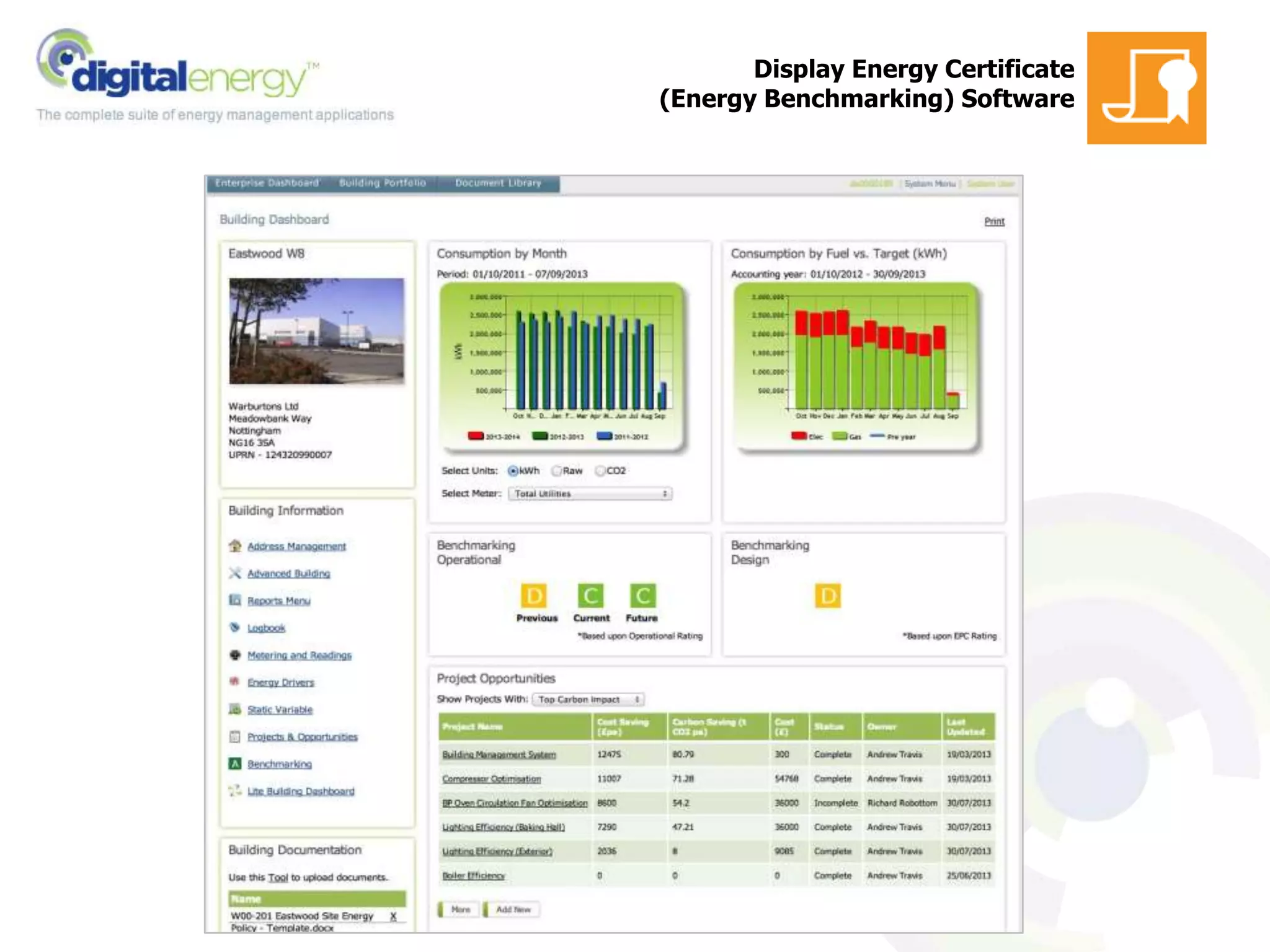Image resolution: width=1270 pixels, height=952 pixels.
Task: Click the Logbook icon
Action: tap(235, 627)
